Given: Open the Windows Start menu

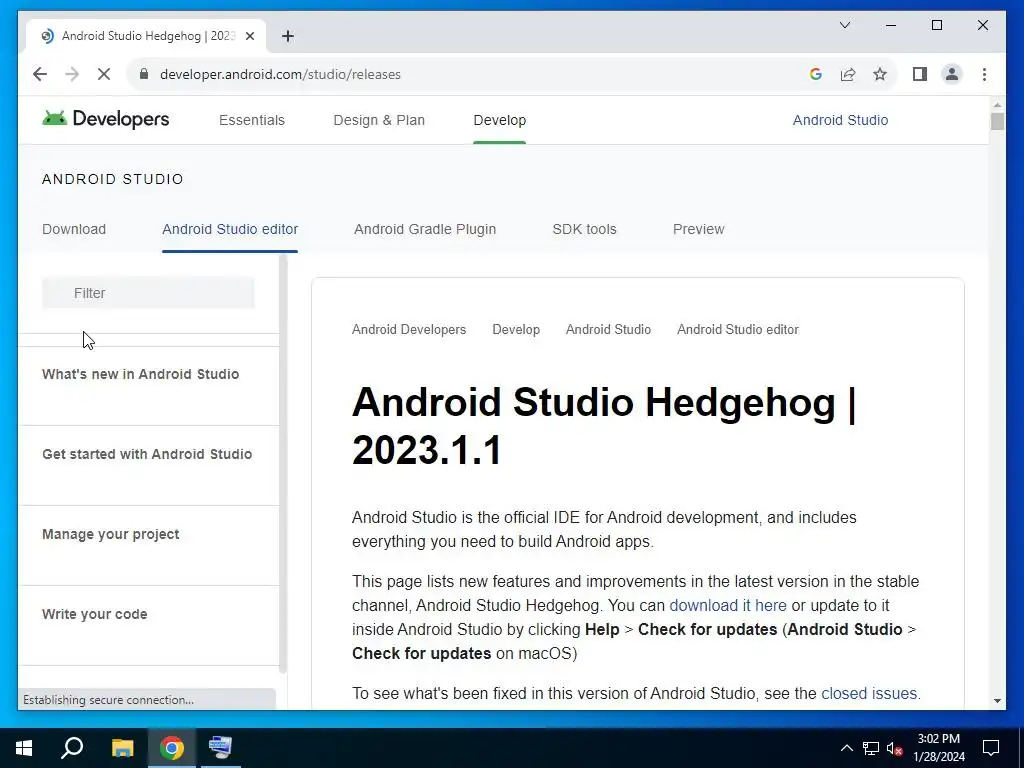Looking at the screenshot, I should [24, 748].
